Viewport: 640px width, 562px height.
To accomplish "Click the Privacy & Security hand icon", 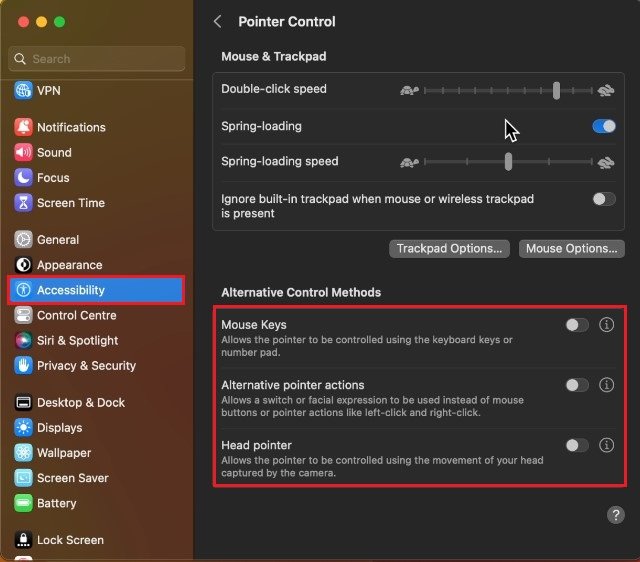I will (23, 366).
